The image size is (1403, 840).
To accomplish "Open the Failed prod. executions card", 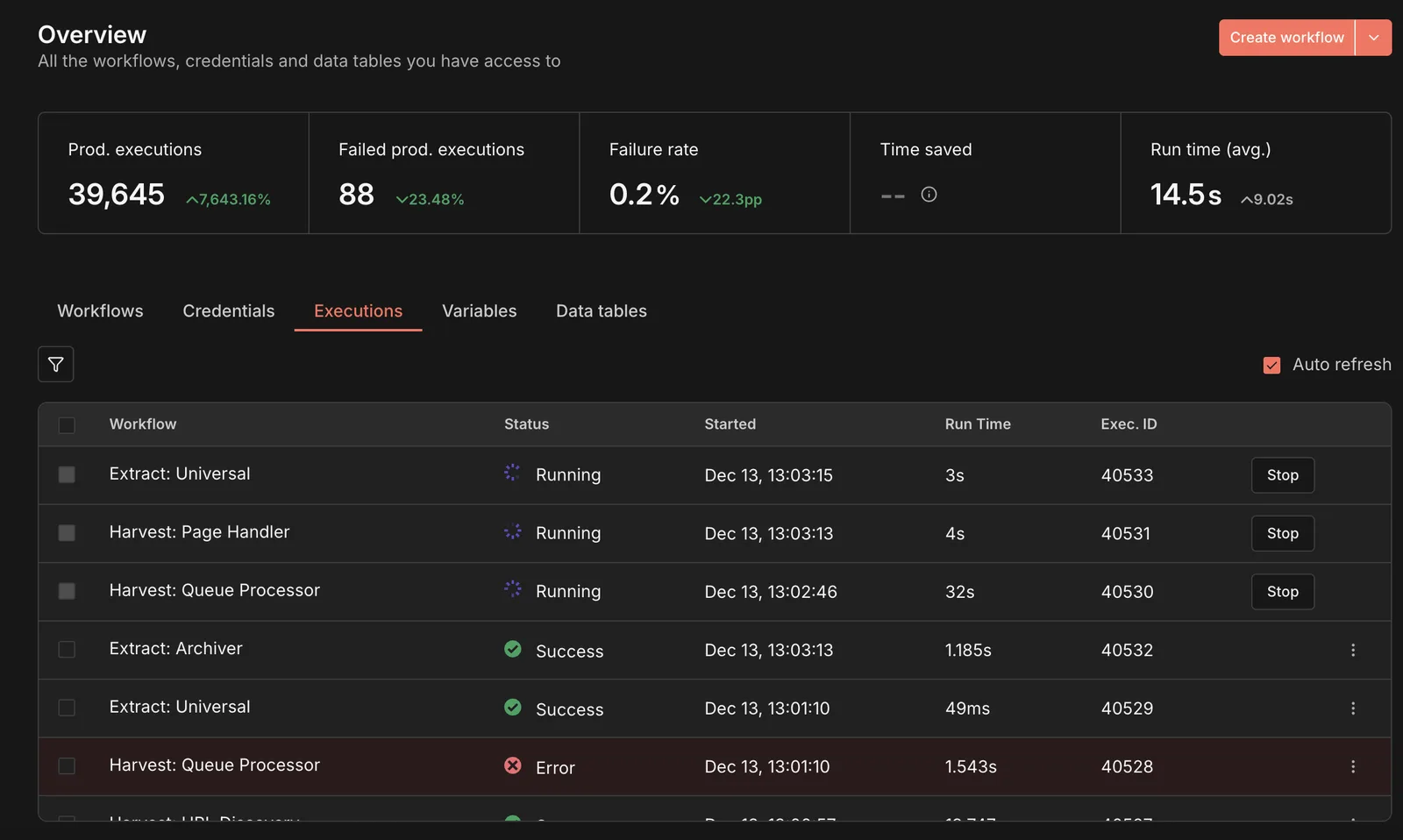I will coord(444,173).
